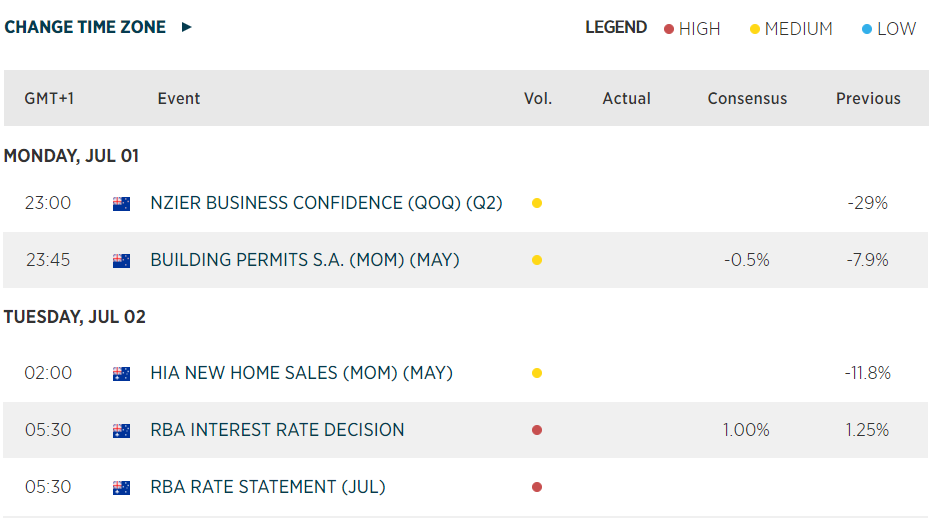Image resolution: width=931 pixels, height=518 pixels.
Task: Expand the Change Time Zone arrow
Action: click(186, 27)
